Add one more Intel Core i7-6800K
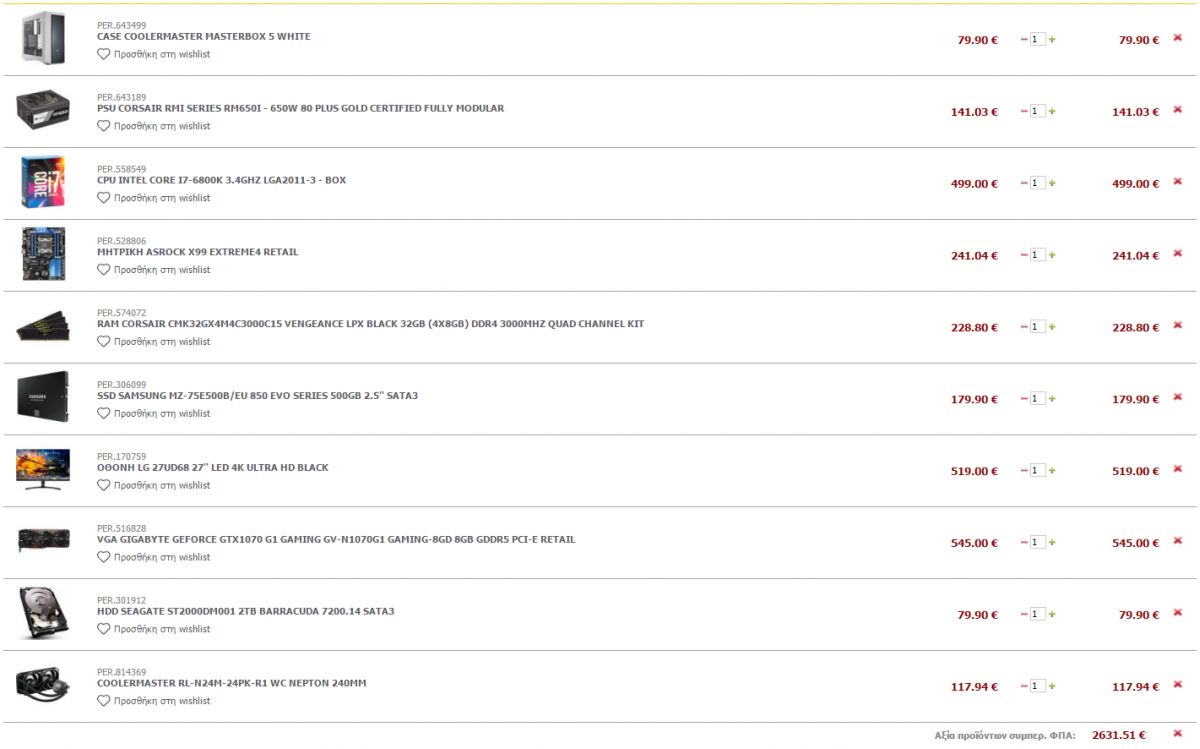 pos(1052,183)
